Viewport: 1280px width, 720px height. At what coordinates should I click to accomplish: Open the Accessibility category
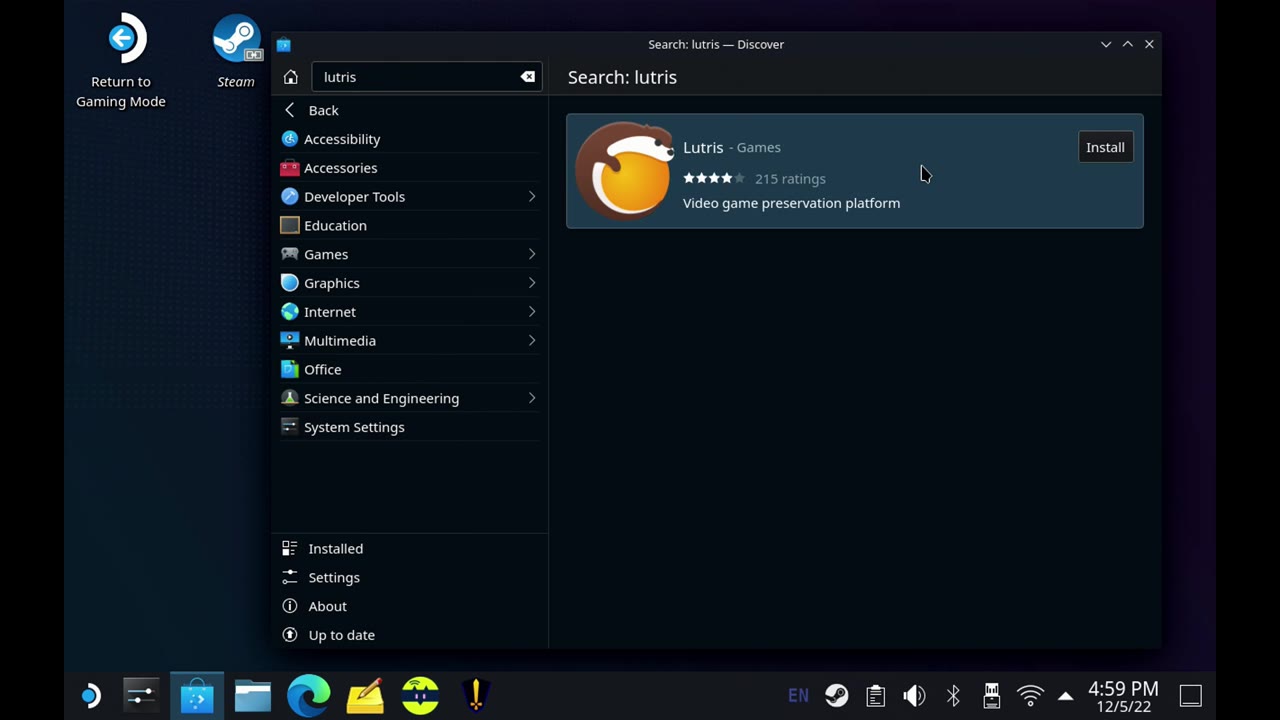(x=410, y=139)
